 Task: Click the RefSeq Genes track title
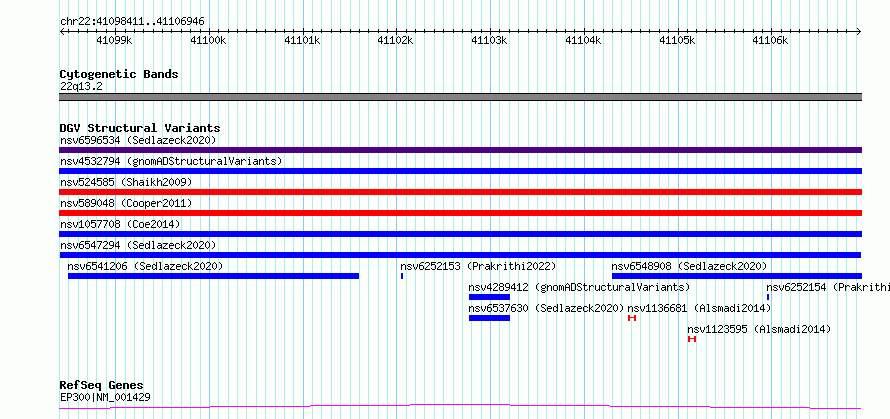point(102,386)
